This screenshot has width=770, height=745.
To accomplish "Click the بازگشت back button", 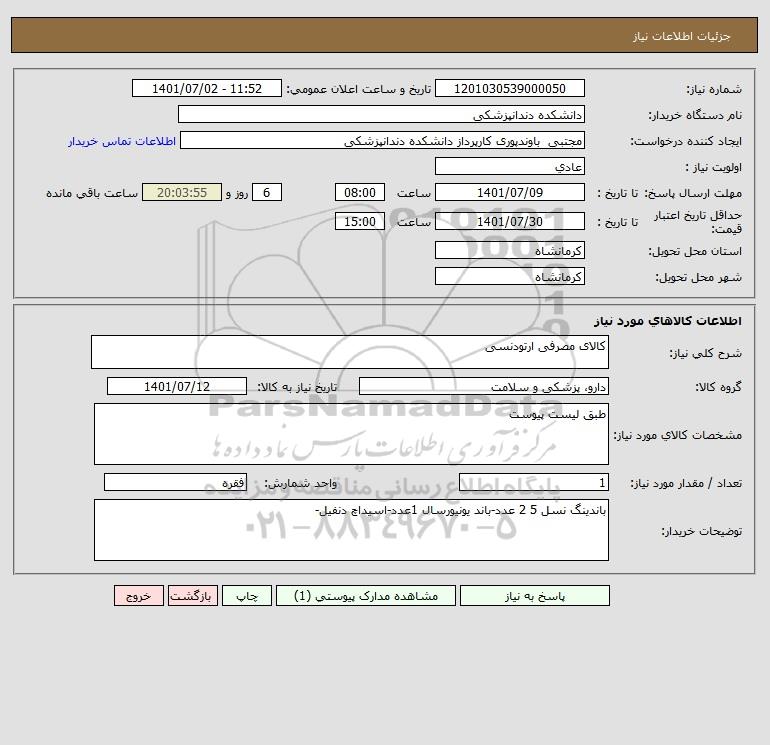I will 192,596.
